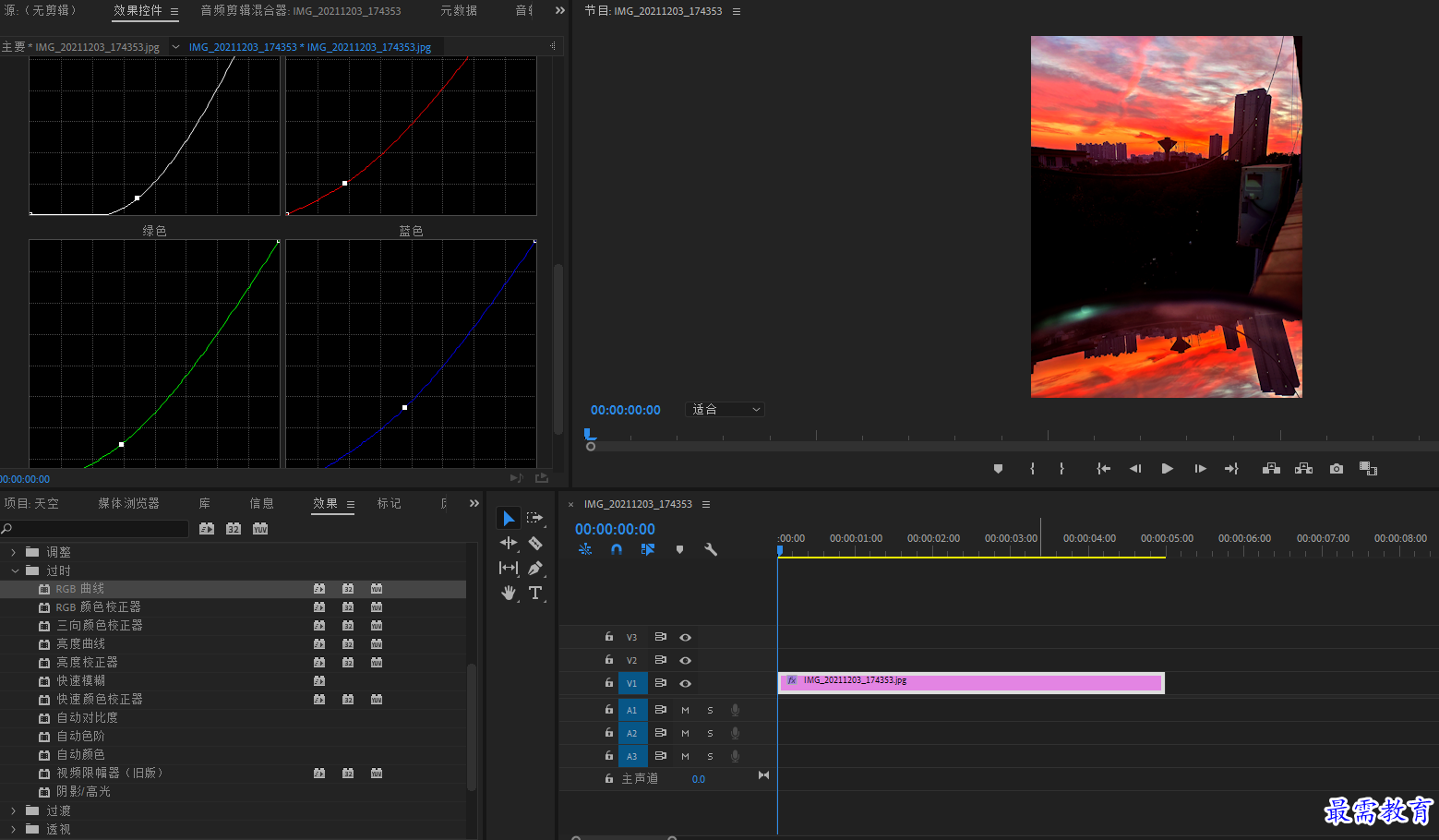Toggle Snap in timeline
Screen dimensions: 1439x840
point(617,549)
